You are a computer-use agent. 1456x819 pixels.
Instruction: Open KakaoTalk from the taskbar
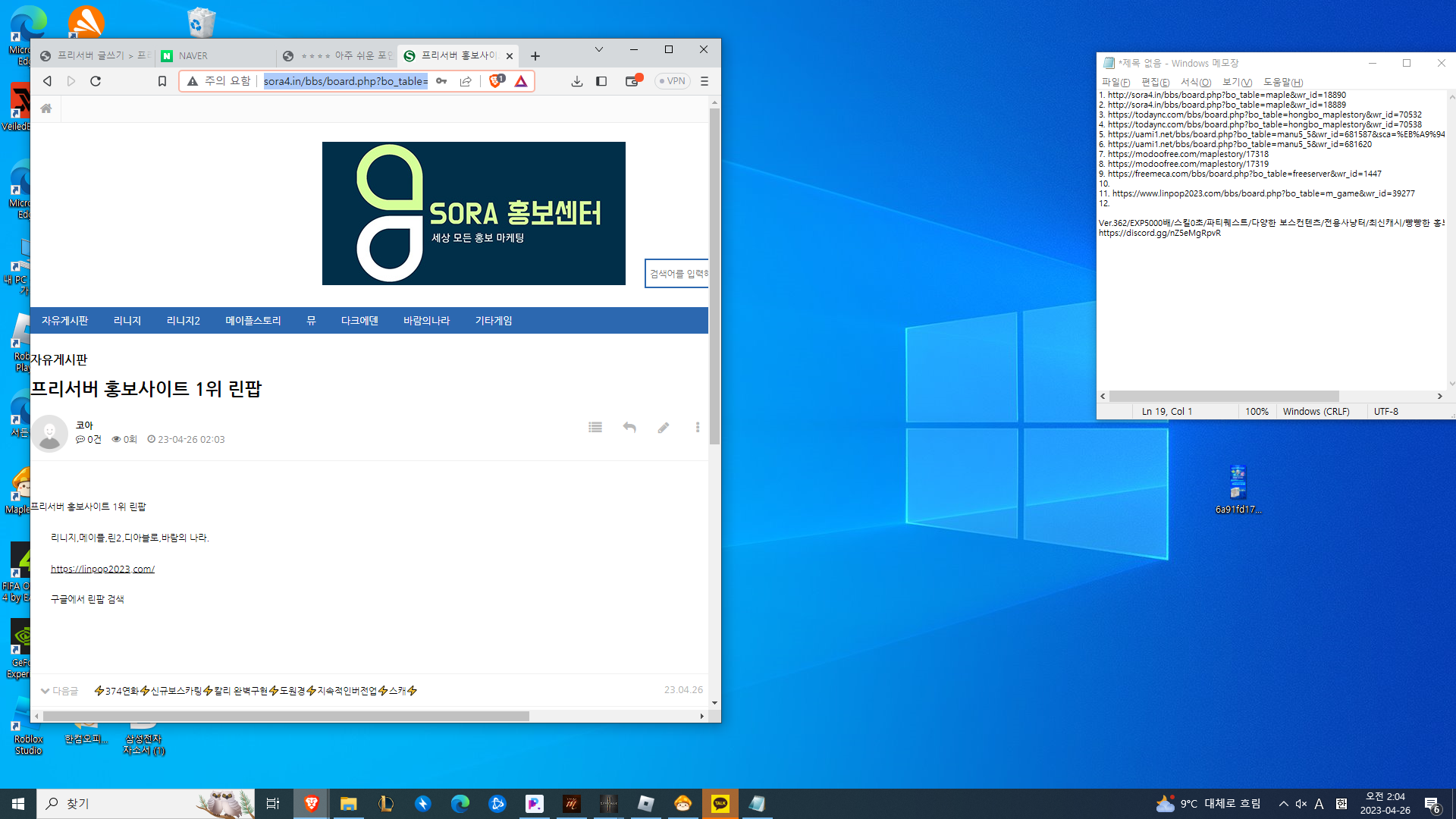[720, 804]
